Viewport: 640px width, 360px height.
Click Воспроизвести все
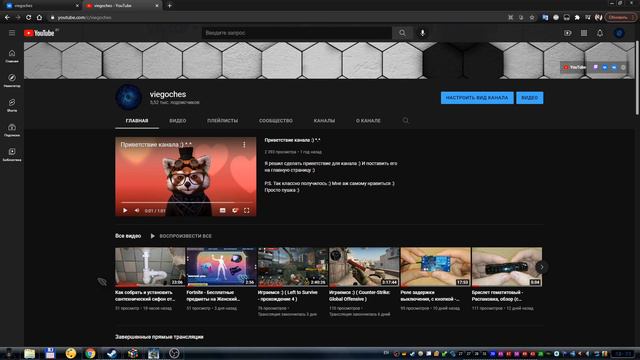click(181, 236)
